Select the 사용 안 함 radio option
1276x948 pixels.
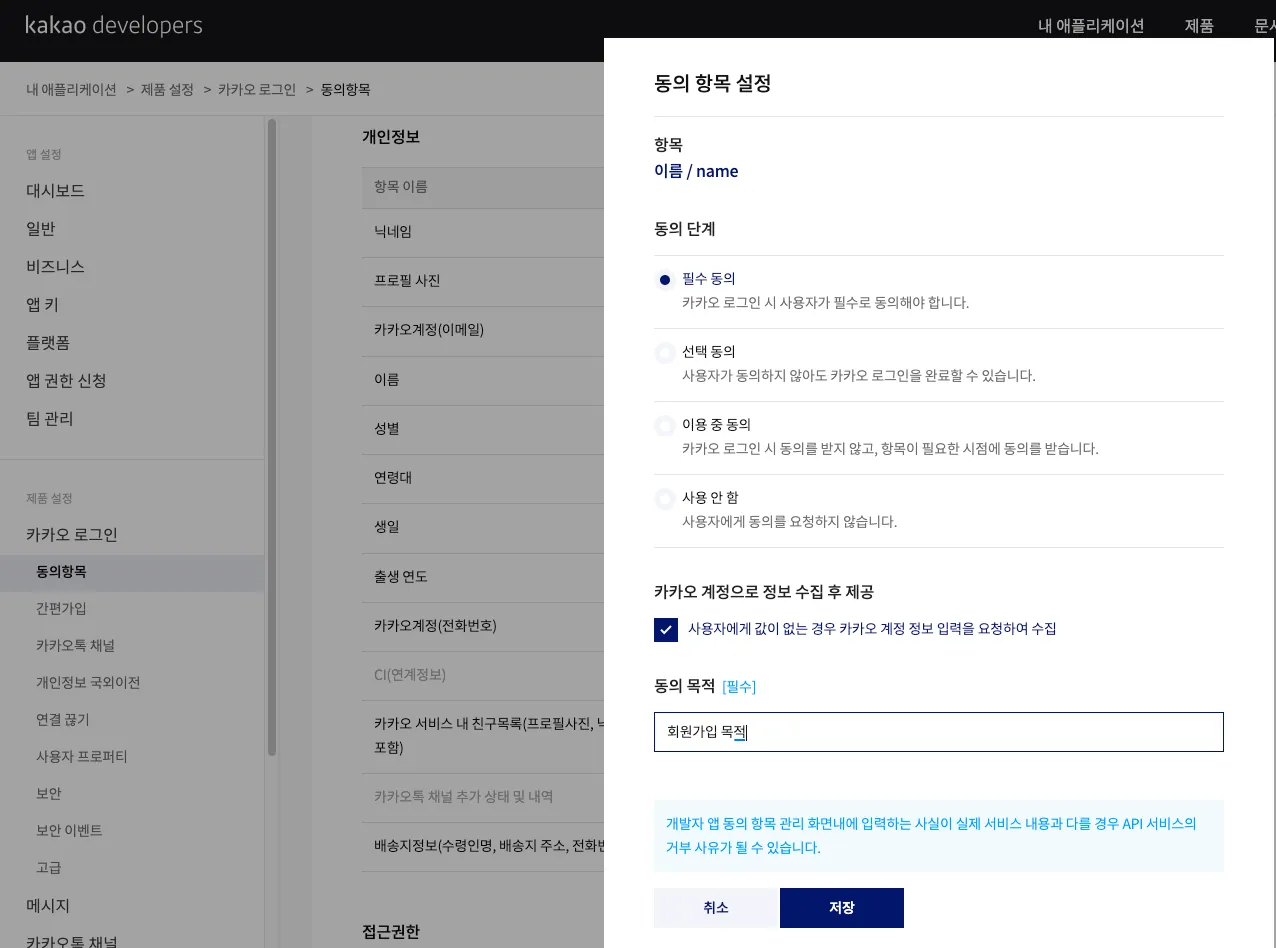click(x=665, y=499)
